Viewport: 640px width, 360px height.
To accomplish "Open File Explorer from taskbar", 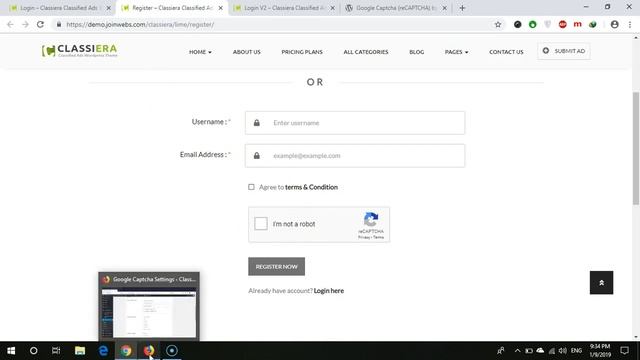I will [80, 351].
